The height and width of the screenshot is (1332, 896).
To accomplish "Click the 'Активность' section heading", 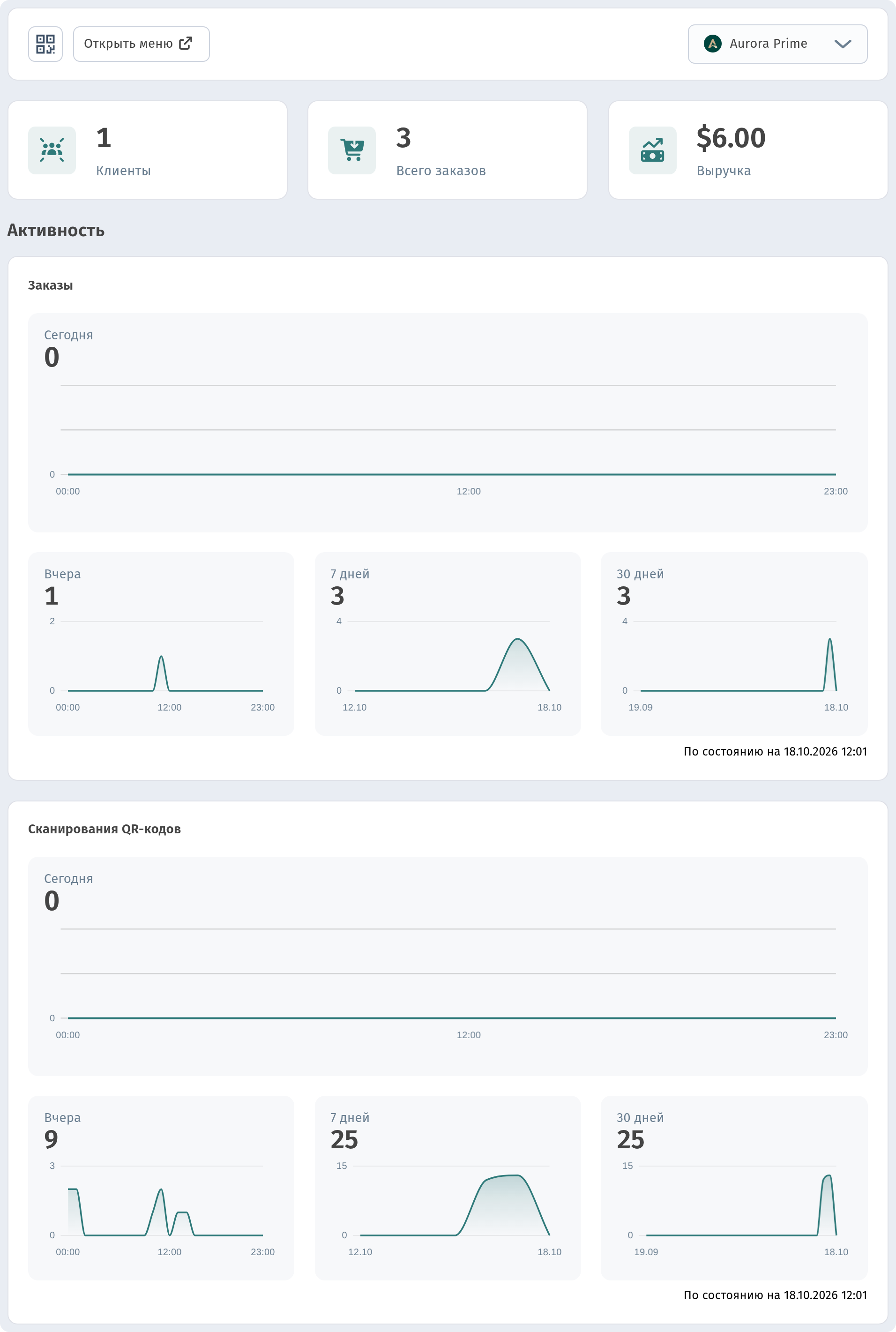I will 56,230.
